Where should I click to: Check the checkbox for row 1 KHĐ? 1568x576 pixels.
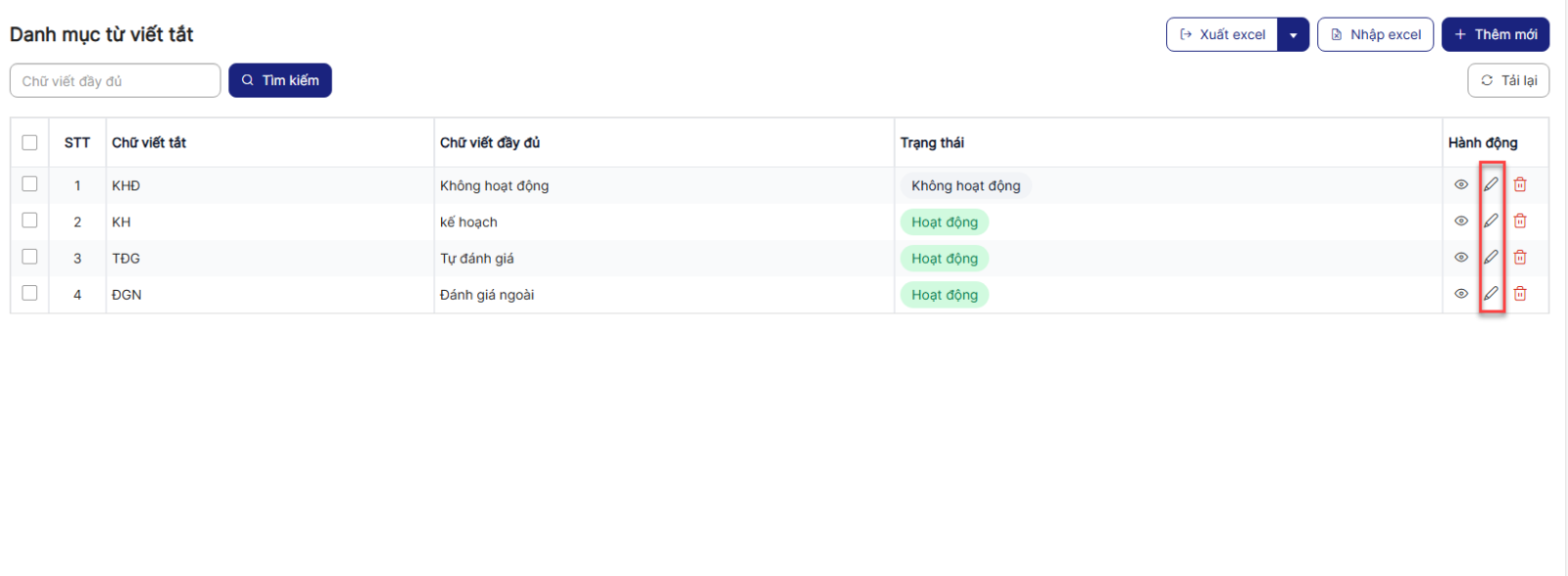[x=29, y=184]
